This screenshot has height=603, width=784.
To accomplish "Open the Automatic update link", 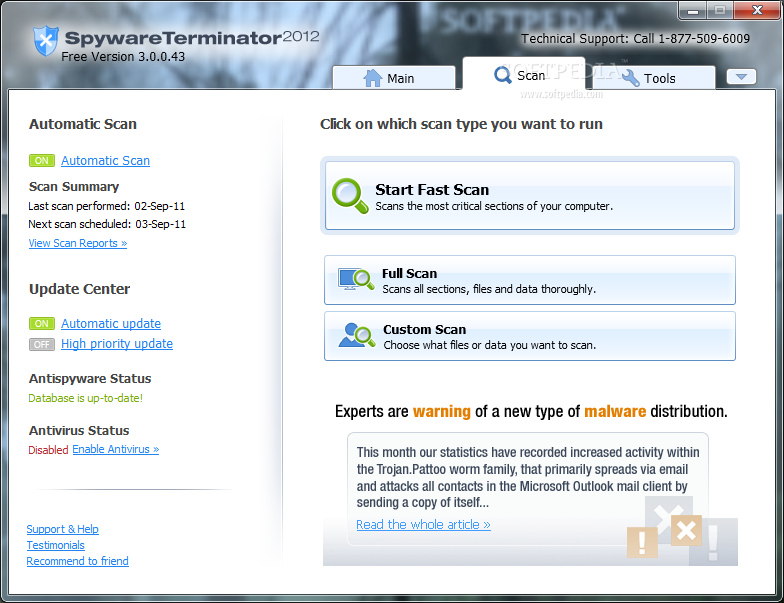I will click(111, 324).
